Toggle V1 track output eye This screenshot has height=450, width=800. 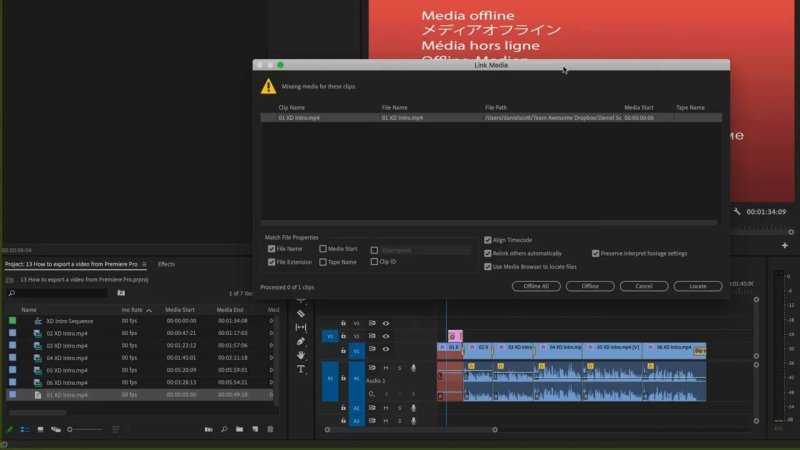point(386,349)
